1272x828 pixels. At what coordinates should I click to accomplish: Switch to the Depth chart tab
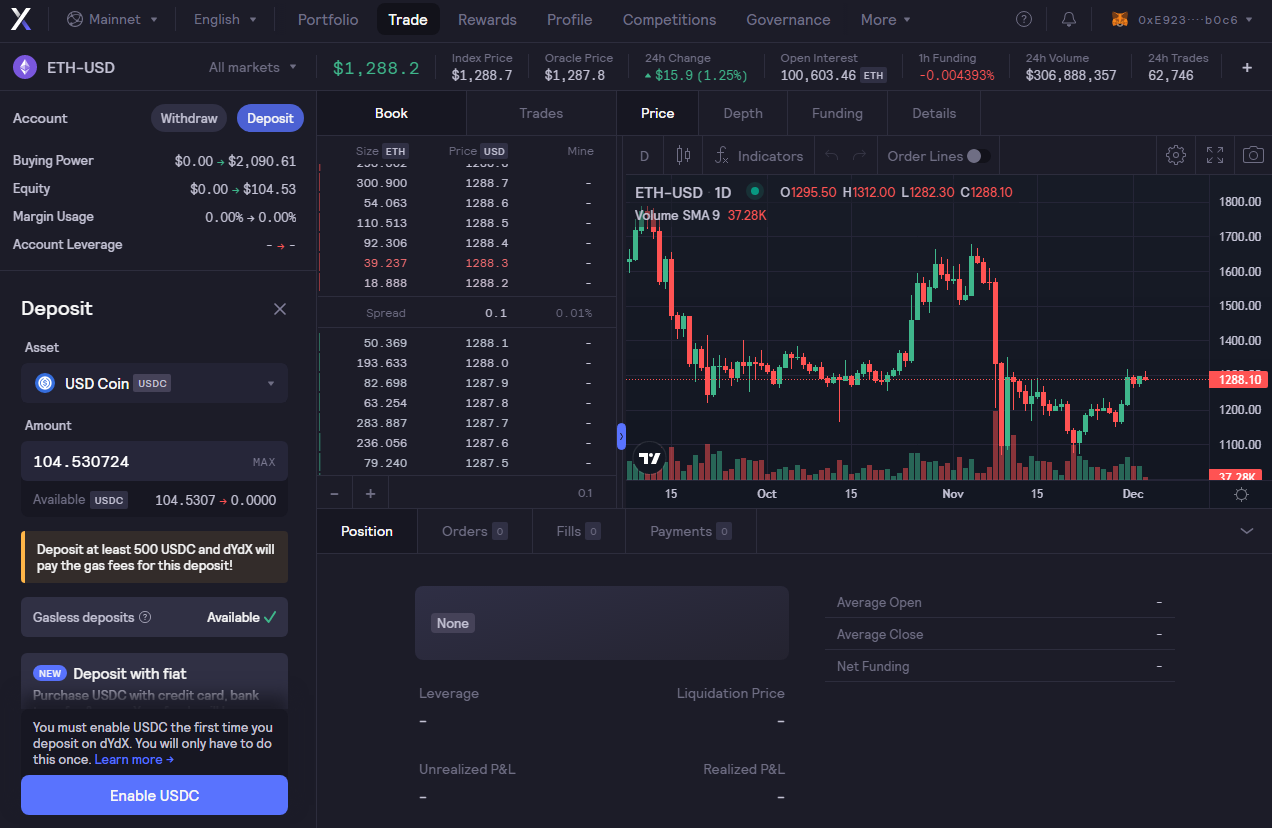pos(743,113)
